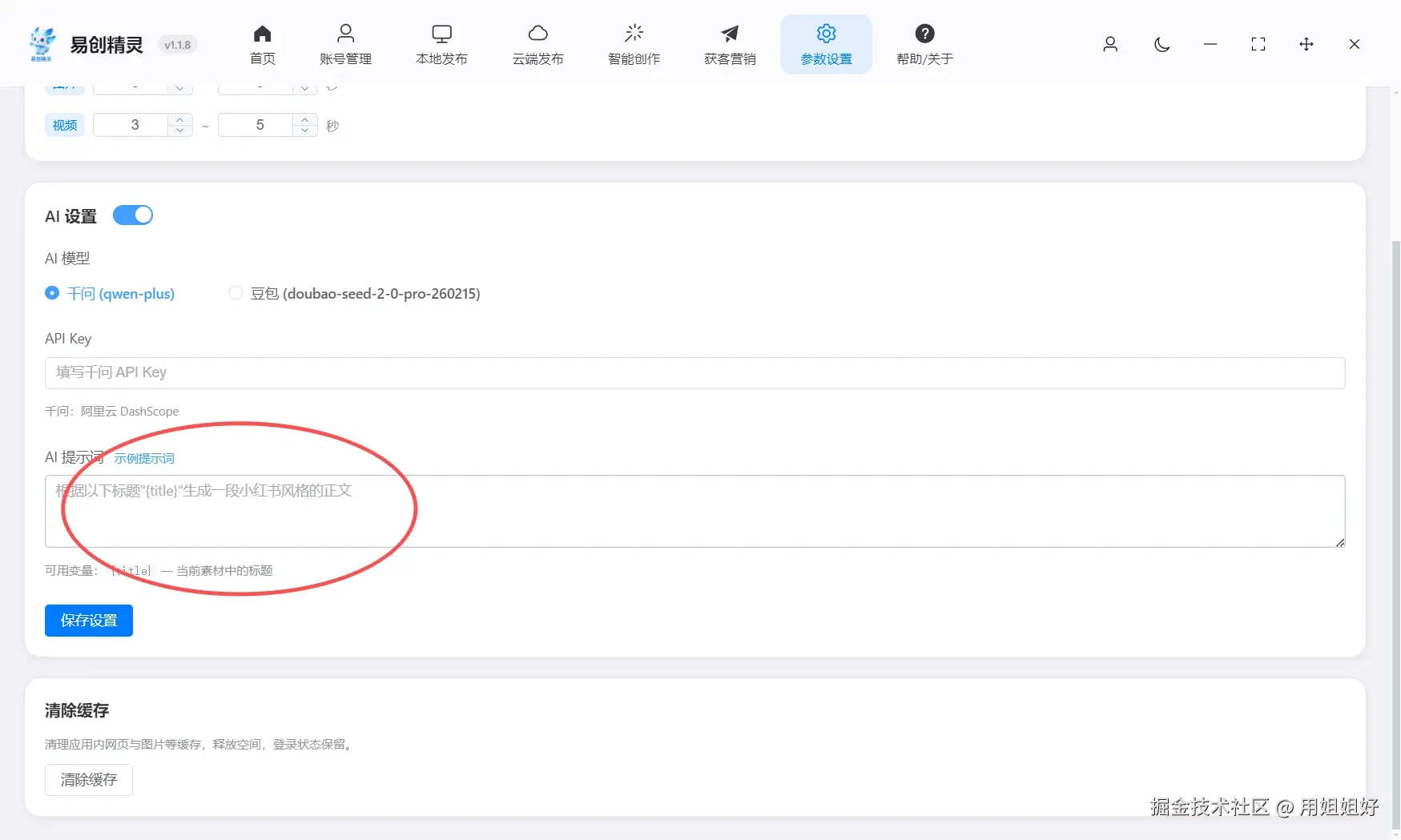The image size is (1401, 840).
Task: Go to 首页 home tab
Action: coord(263,45)
